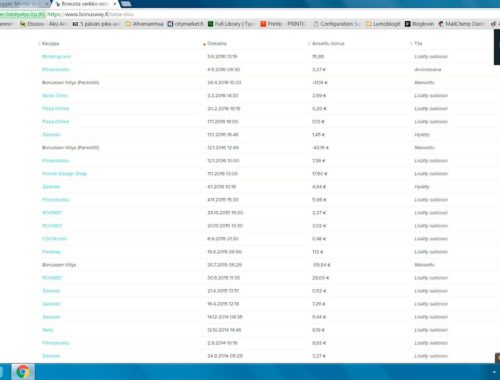500x380 pixels.
Task: Open the Booking.com store link
Action: [x=56, y=56]
